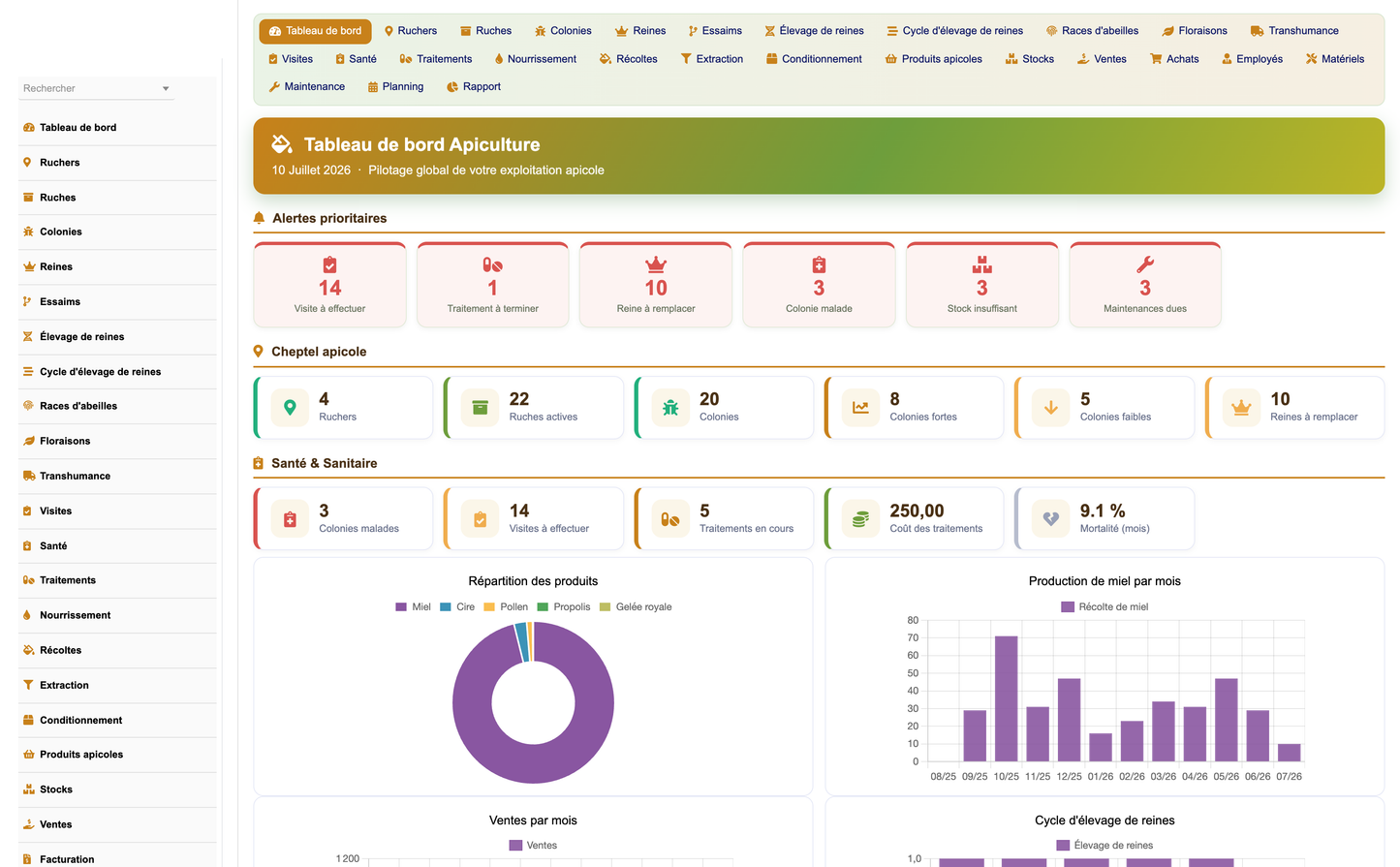Click the bell icon beside Alertes prioritaires
The height and width of the screenshot is (867, 1400).
[x=259, y=218]
